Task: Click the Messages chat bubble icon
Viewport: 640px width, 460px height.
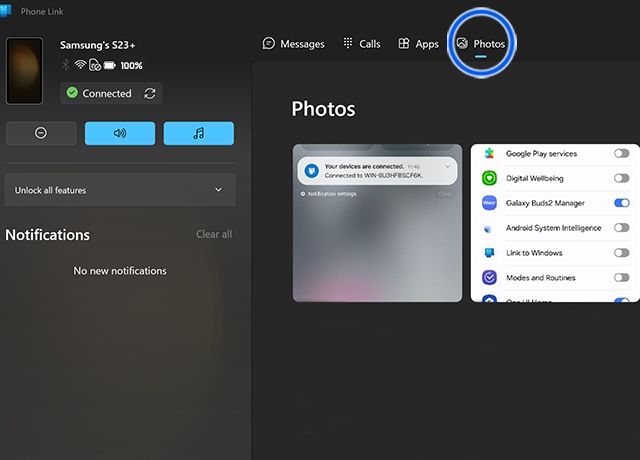Action: pos(268,43)
